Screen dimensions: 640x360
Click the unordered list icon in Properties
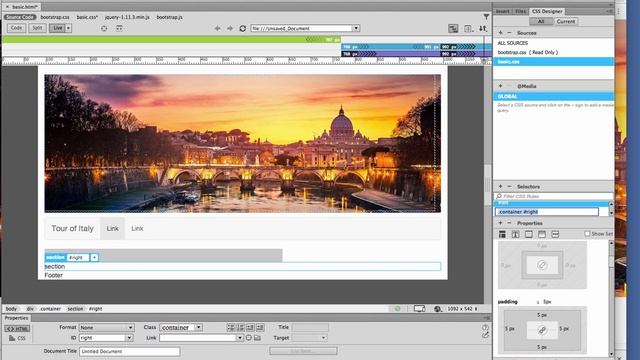[x=231, y=327]
